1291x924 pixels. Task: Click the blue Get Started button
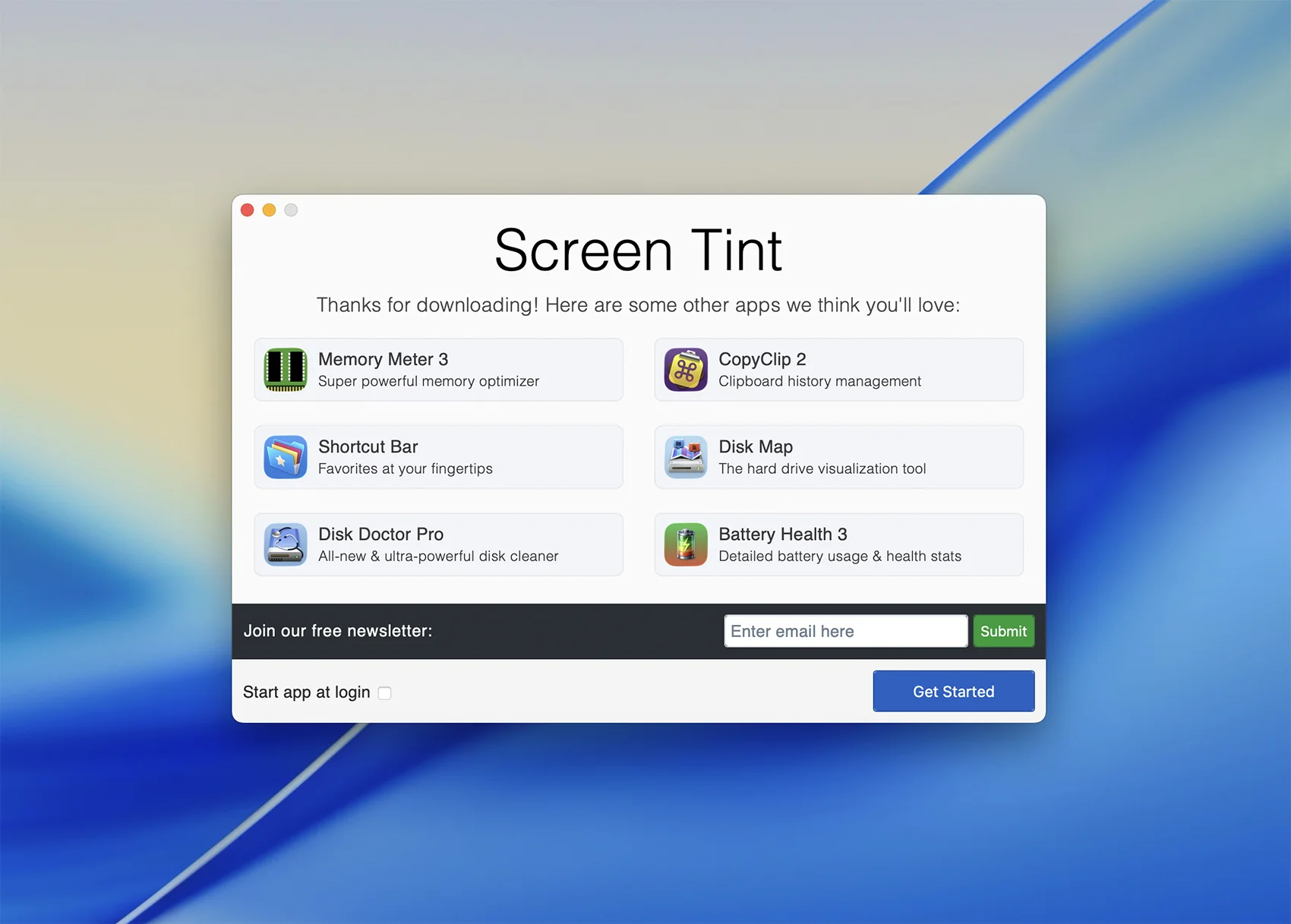click(x=953, y=691)
